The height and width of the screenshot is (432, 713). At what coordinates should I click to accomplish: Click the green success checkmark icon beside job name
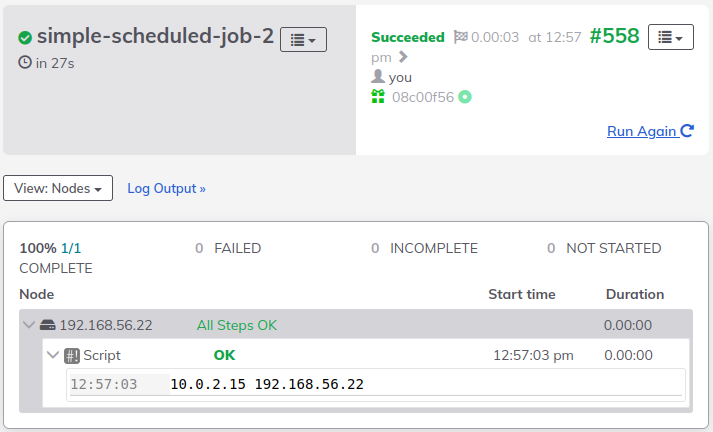click(25, 38)
